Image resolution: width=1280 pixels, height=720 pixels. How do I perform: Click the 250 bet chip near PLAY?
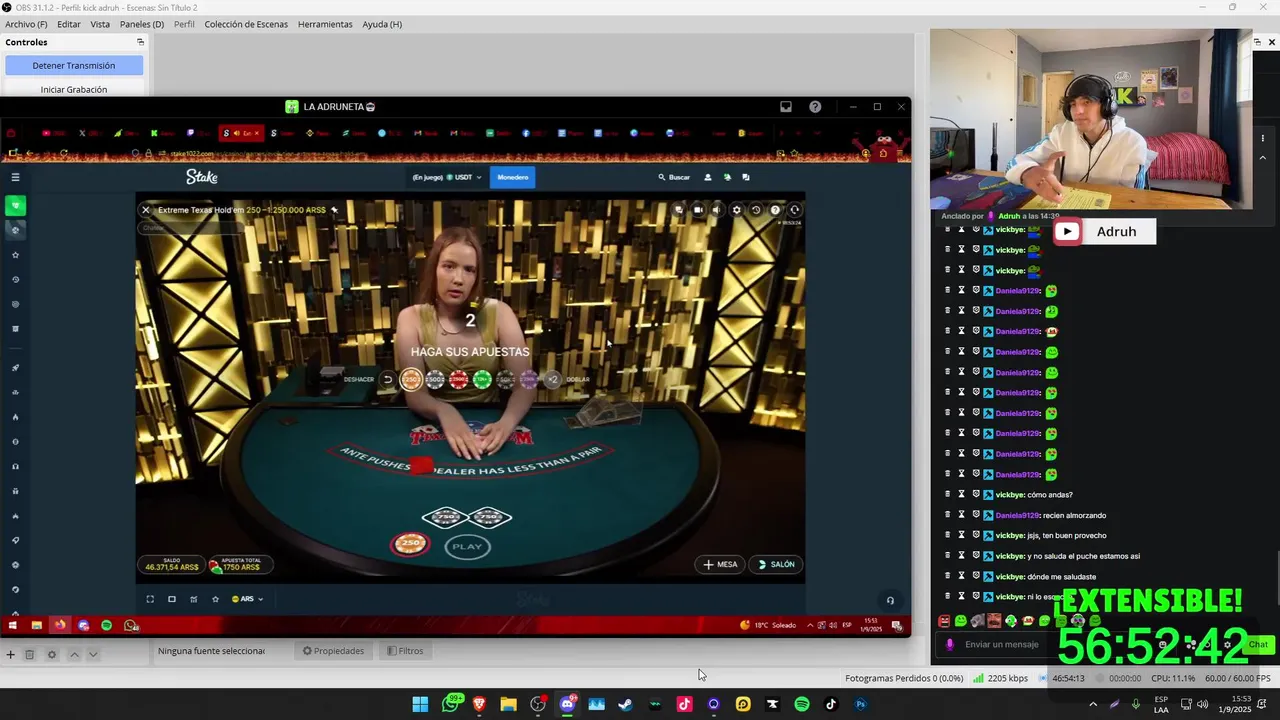coord(410,543)
